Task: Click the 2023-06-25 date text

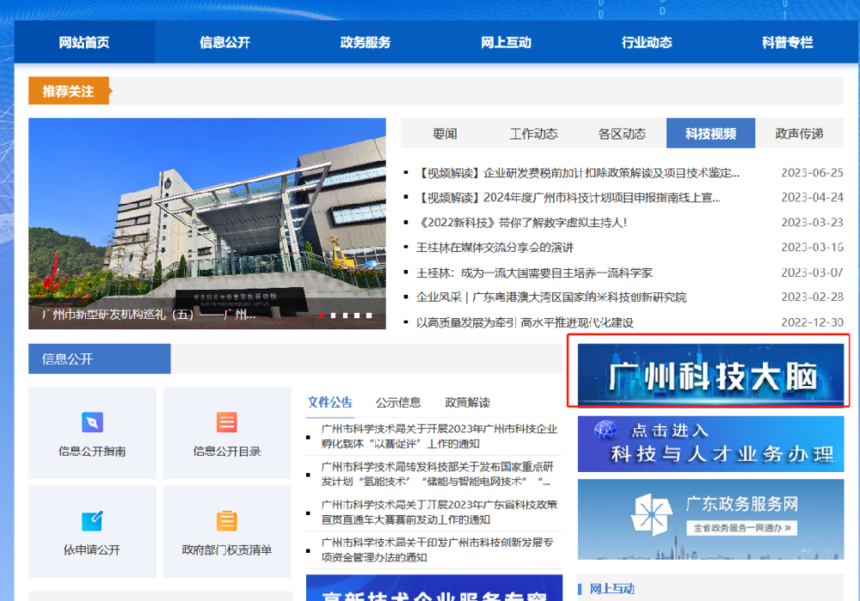Action: point(812,173)
